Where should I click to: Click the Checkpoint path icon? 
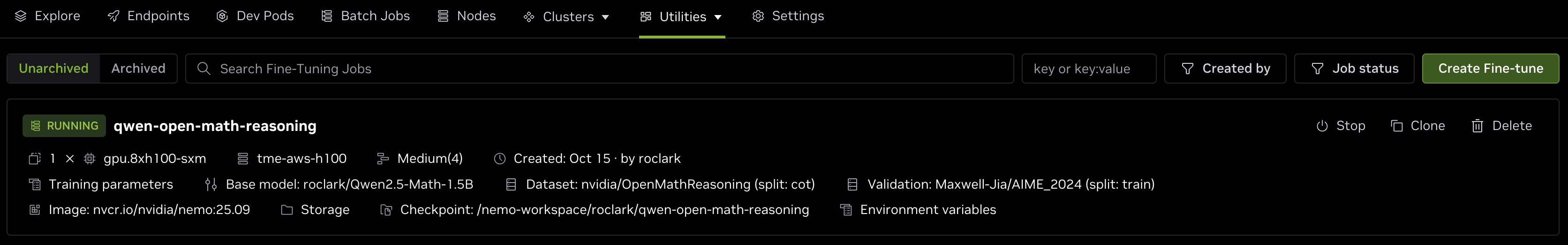pos(386,210)
